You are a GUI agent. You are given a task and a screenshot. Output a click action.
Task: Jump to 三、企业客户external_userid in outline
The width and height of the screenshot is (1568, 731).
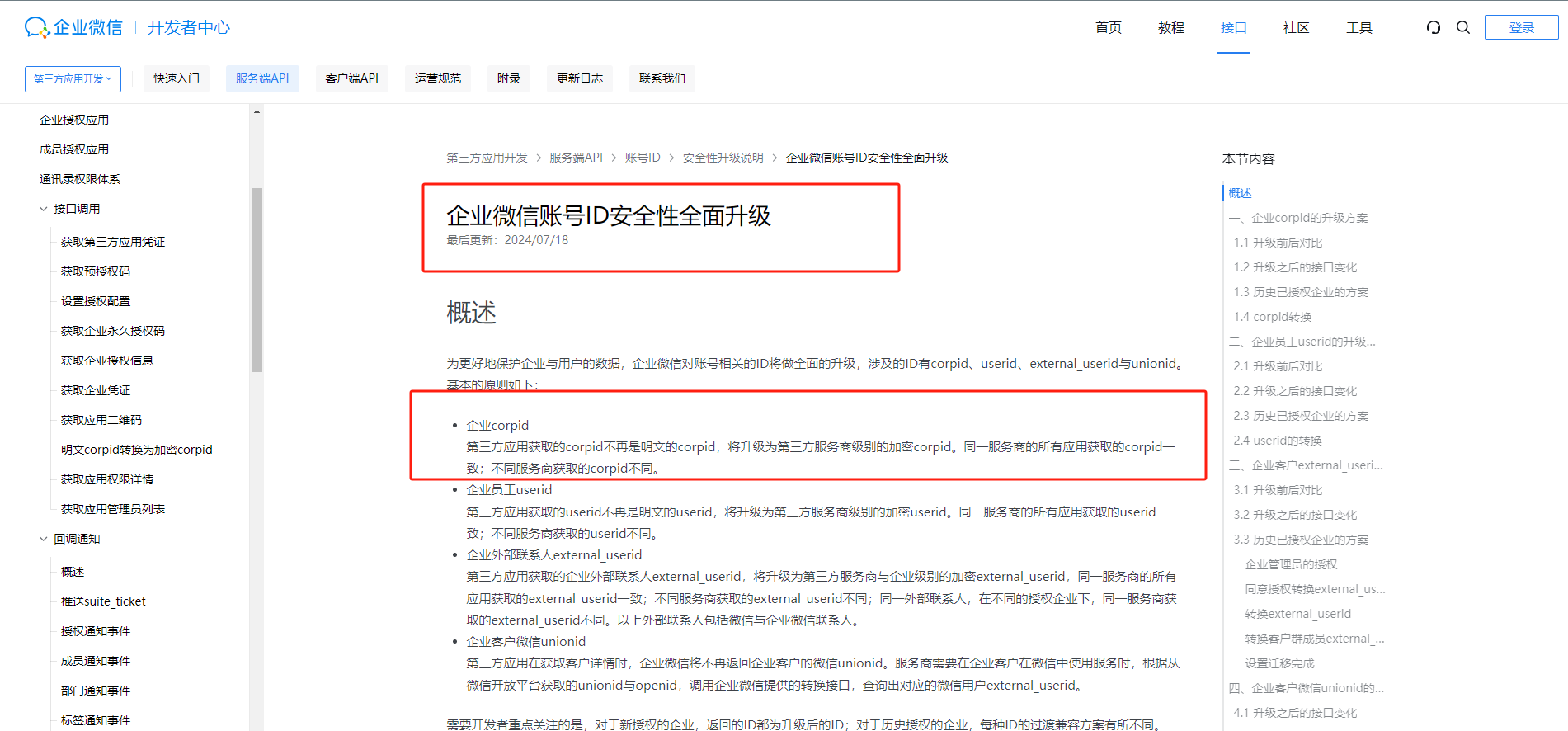coord(1306,465)
